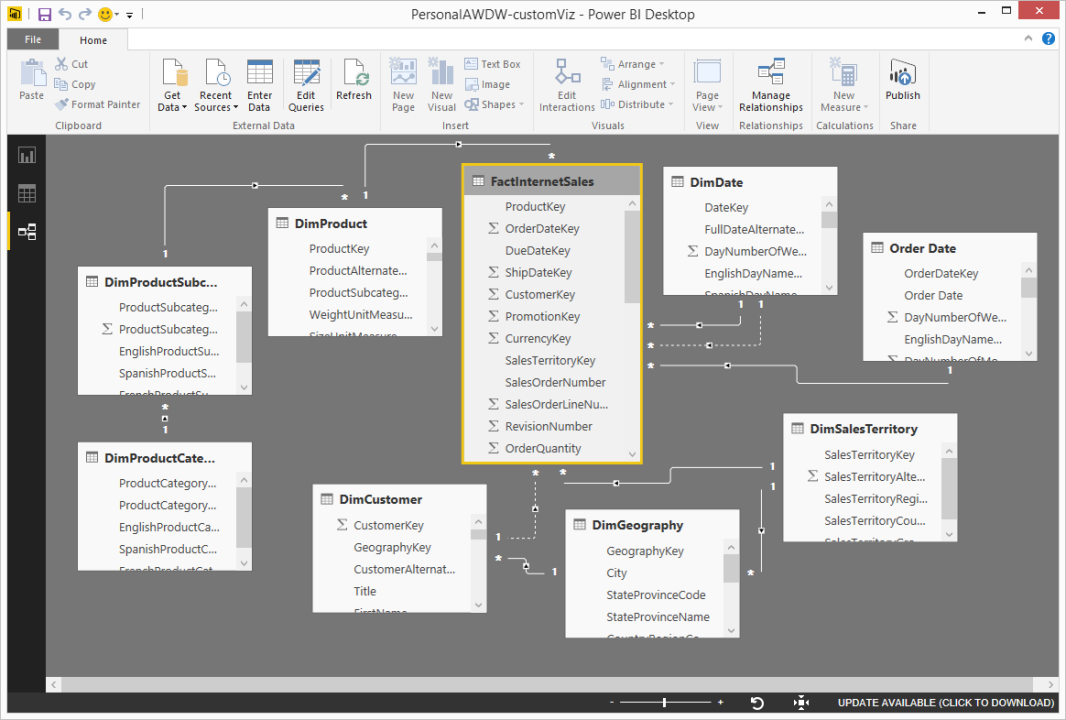Click the Format Painter button
Viewport: 1066px width, 720px height.
(97, 104)
